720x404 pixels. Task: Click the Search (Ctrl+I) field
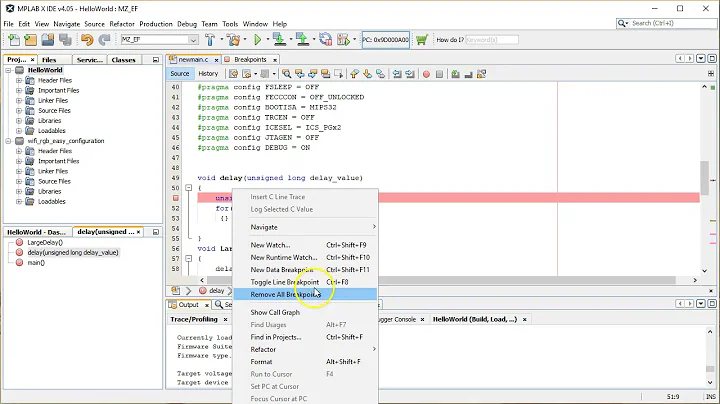pos(666,23)
